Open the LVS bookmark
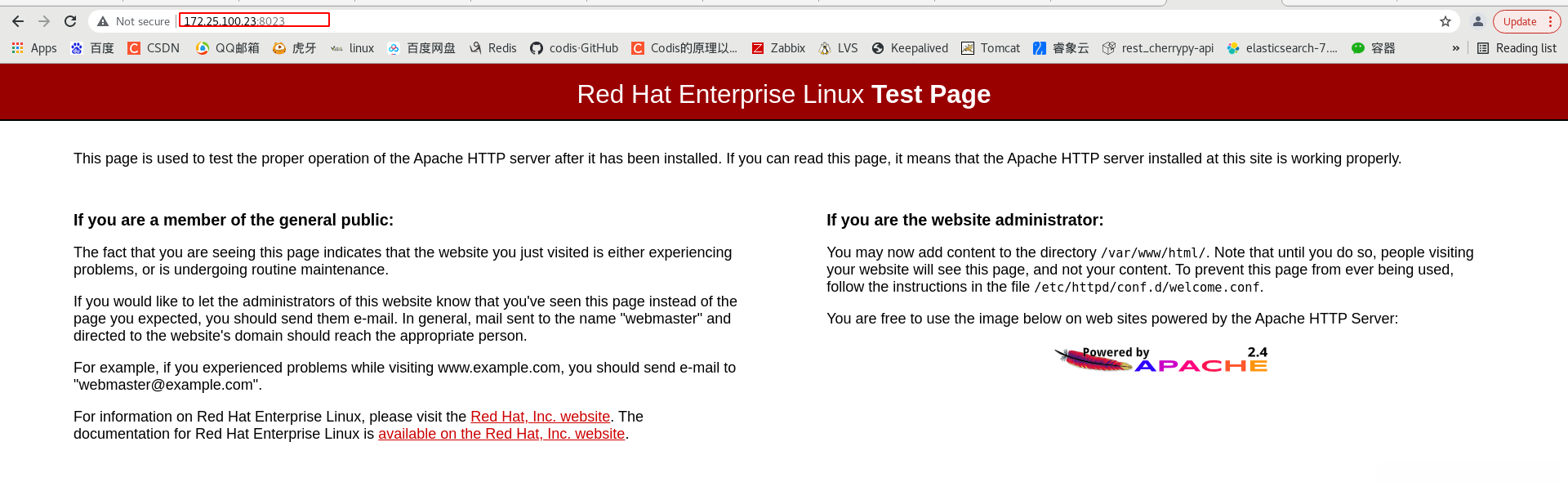The image size is (1568, 491). click(x=838, y=48)
